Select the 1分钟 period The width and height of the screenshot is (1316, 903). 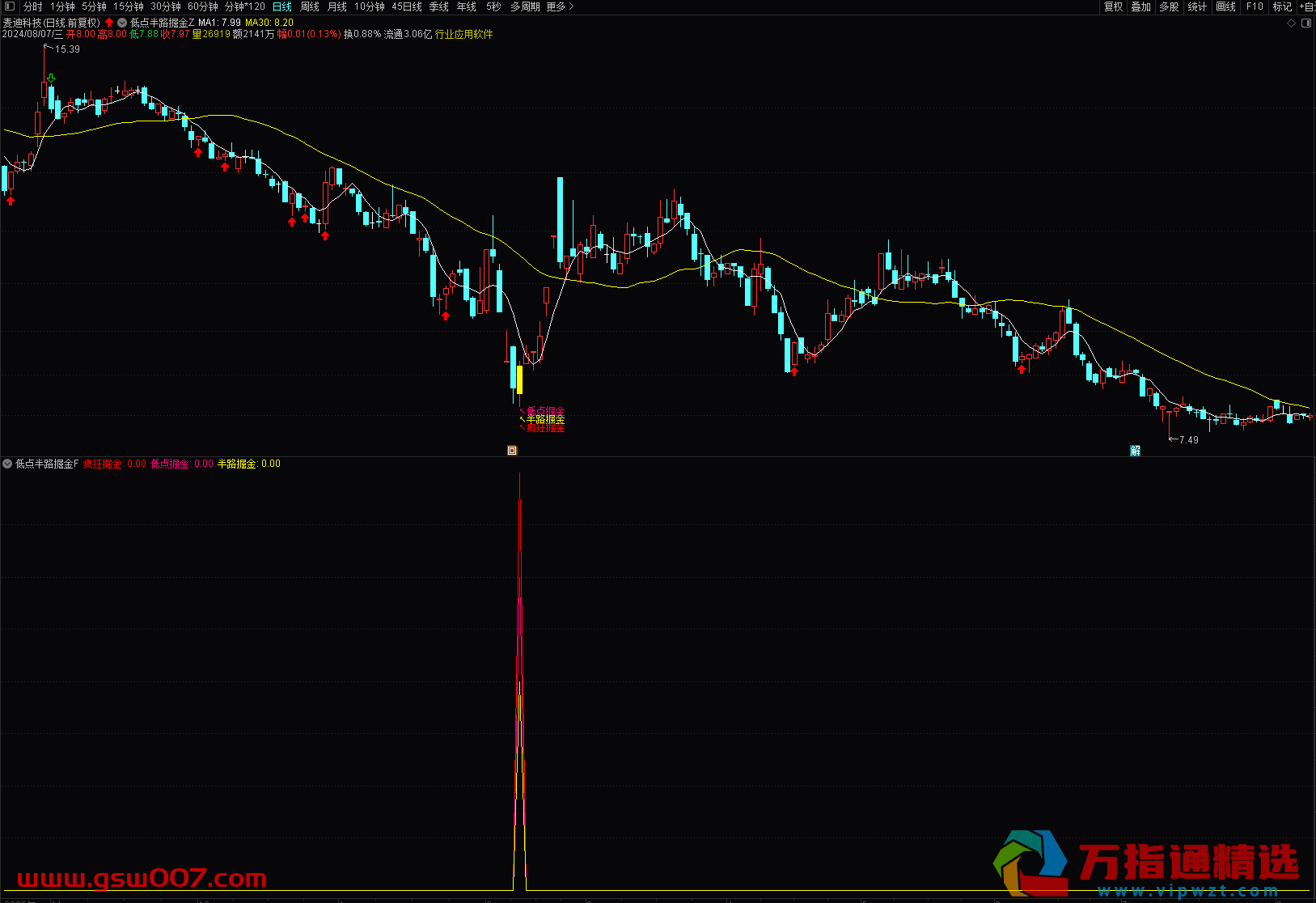pyautogui.click(x=62, y=6)
